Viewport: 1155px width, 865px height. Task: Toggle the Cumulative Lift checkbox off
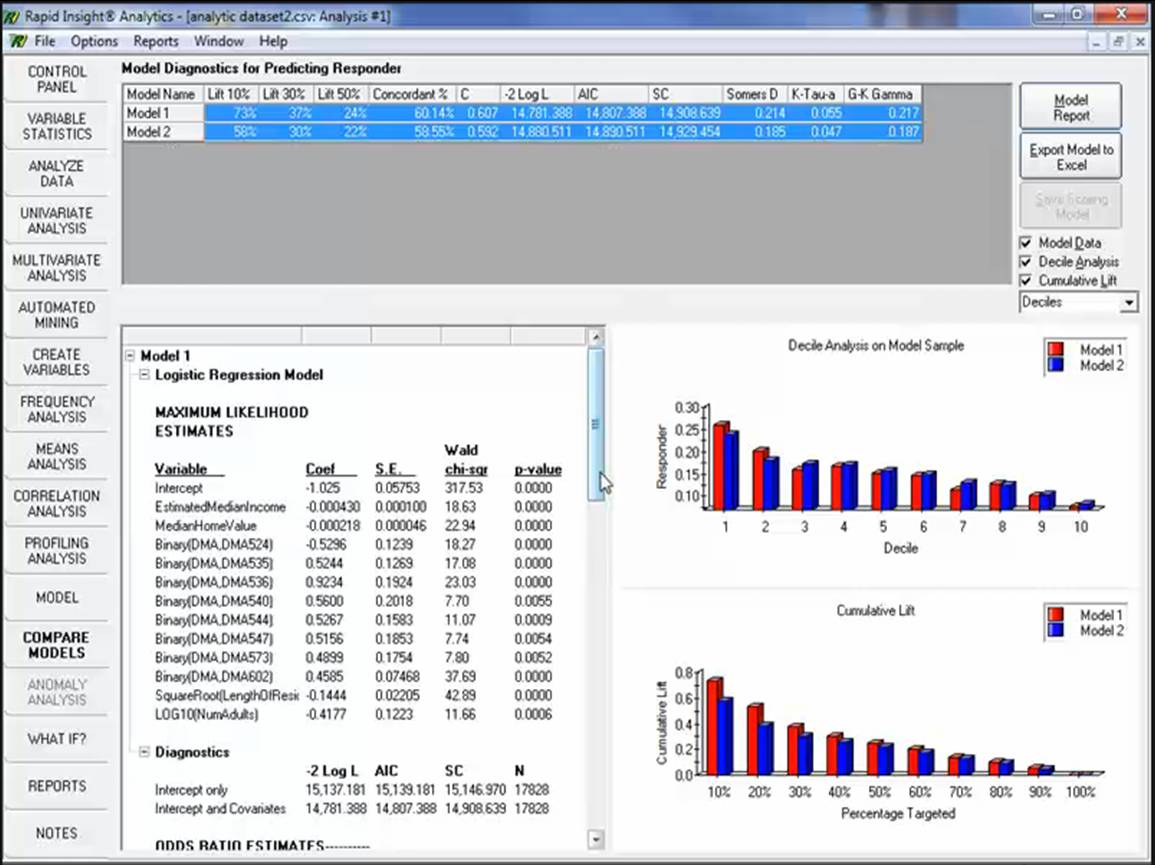point(1026,280)
